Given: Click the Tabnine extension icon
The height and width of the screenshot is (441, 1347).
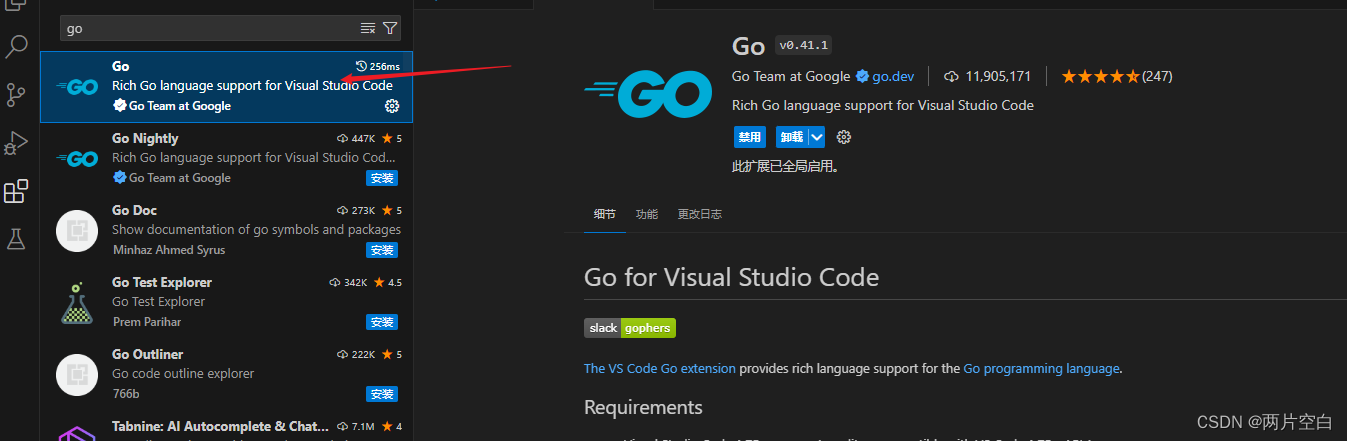Looking at the screenshot, I should click(77, 434).
